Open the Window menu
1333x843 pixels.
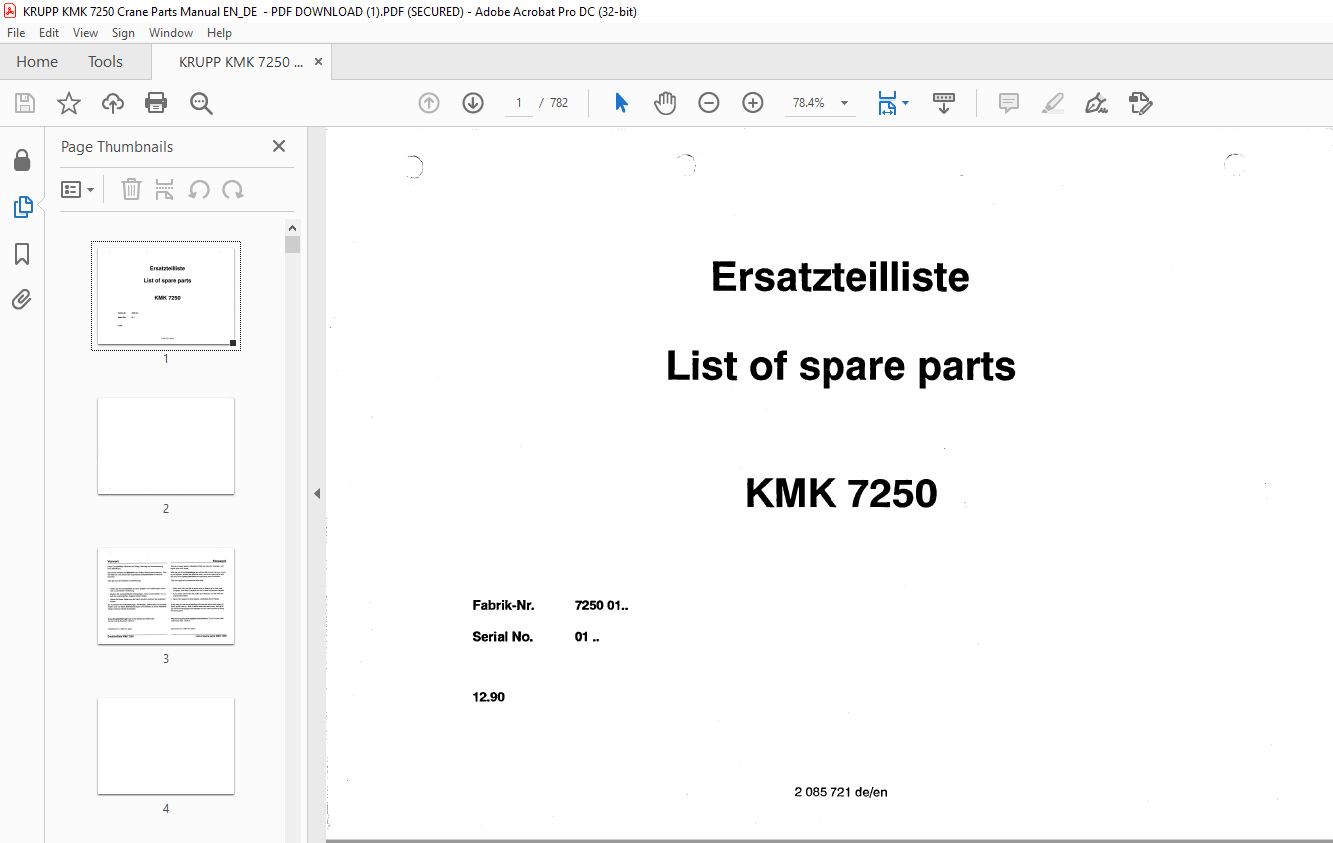point(171,33)
